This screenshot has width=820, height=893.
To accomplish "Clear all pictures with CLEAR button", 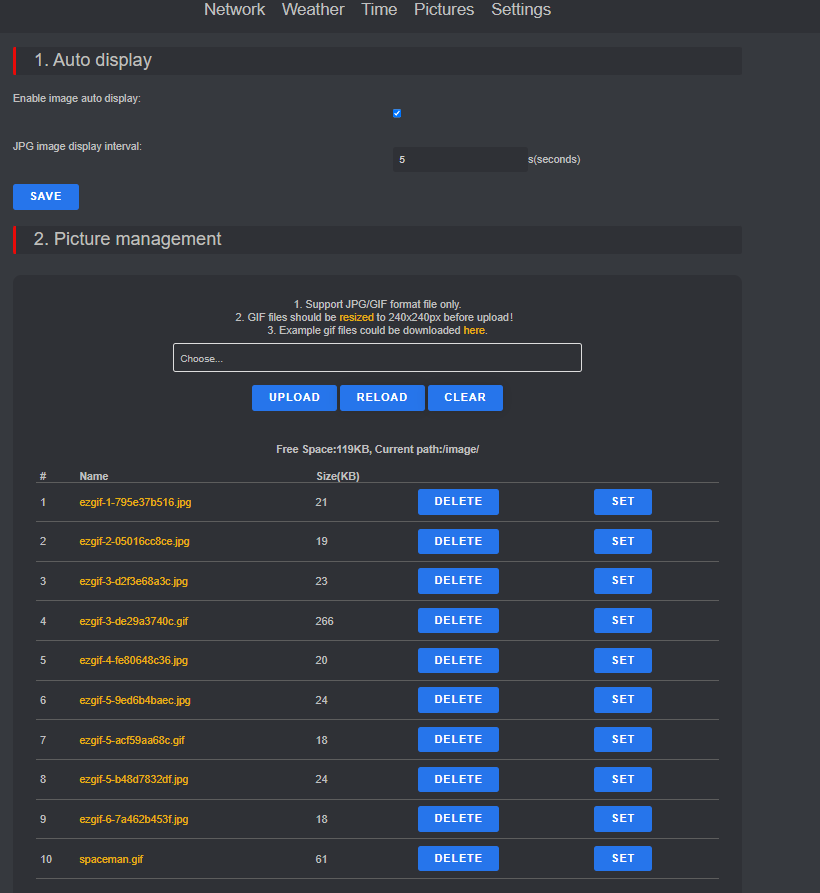I will [465, 398].
